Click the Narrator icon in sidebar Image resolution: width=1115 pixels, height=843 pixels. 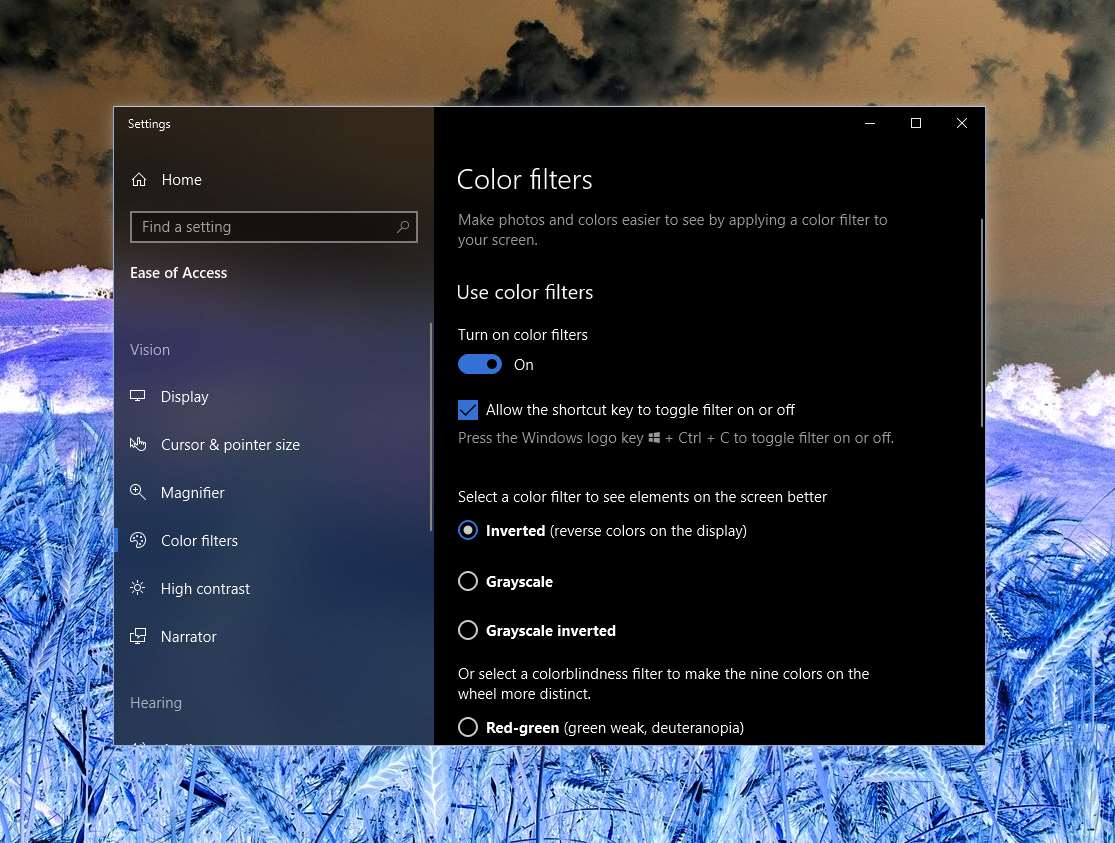tap(138, 636)
